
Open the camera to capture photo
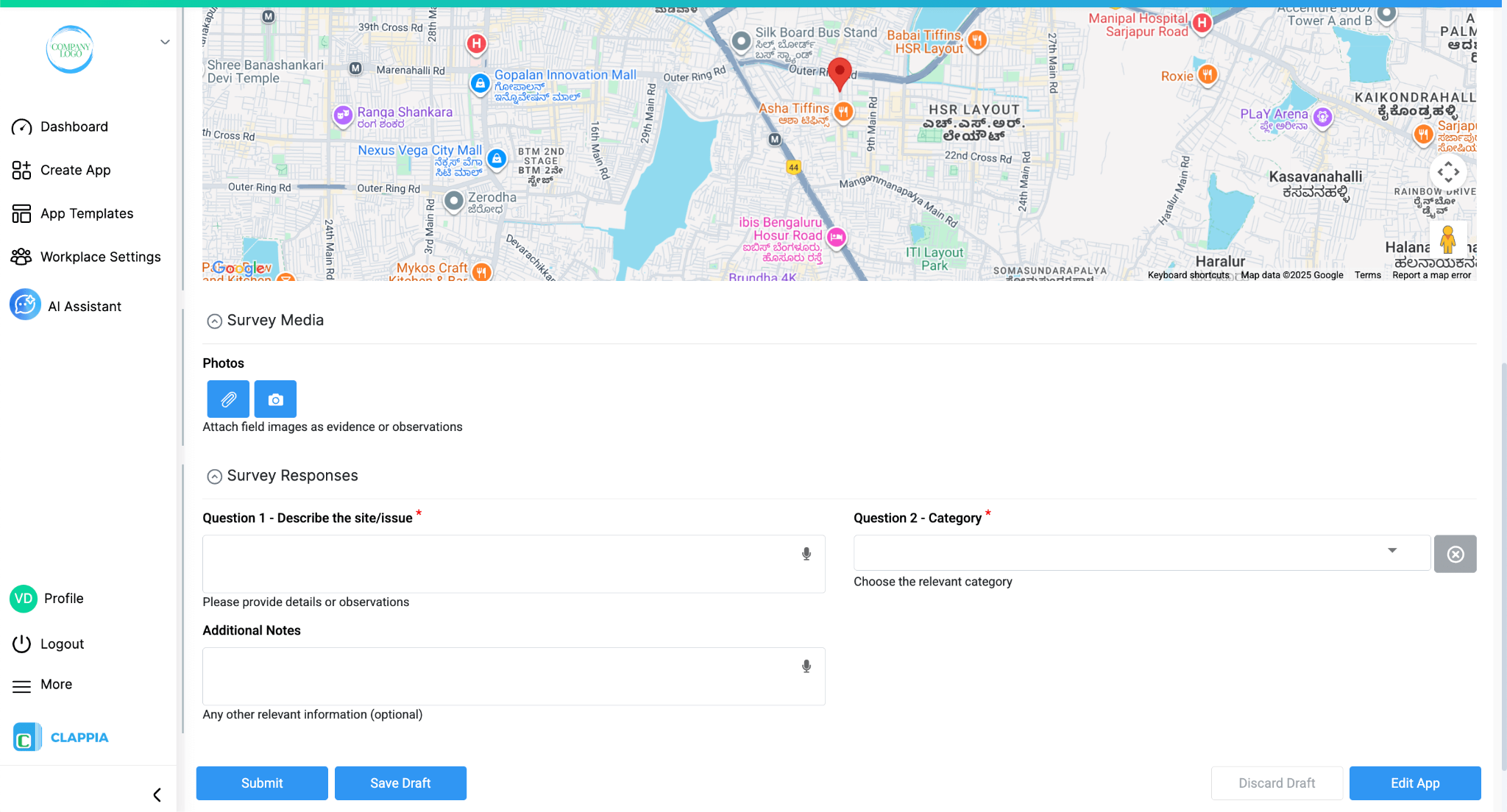275,399
